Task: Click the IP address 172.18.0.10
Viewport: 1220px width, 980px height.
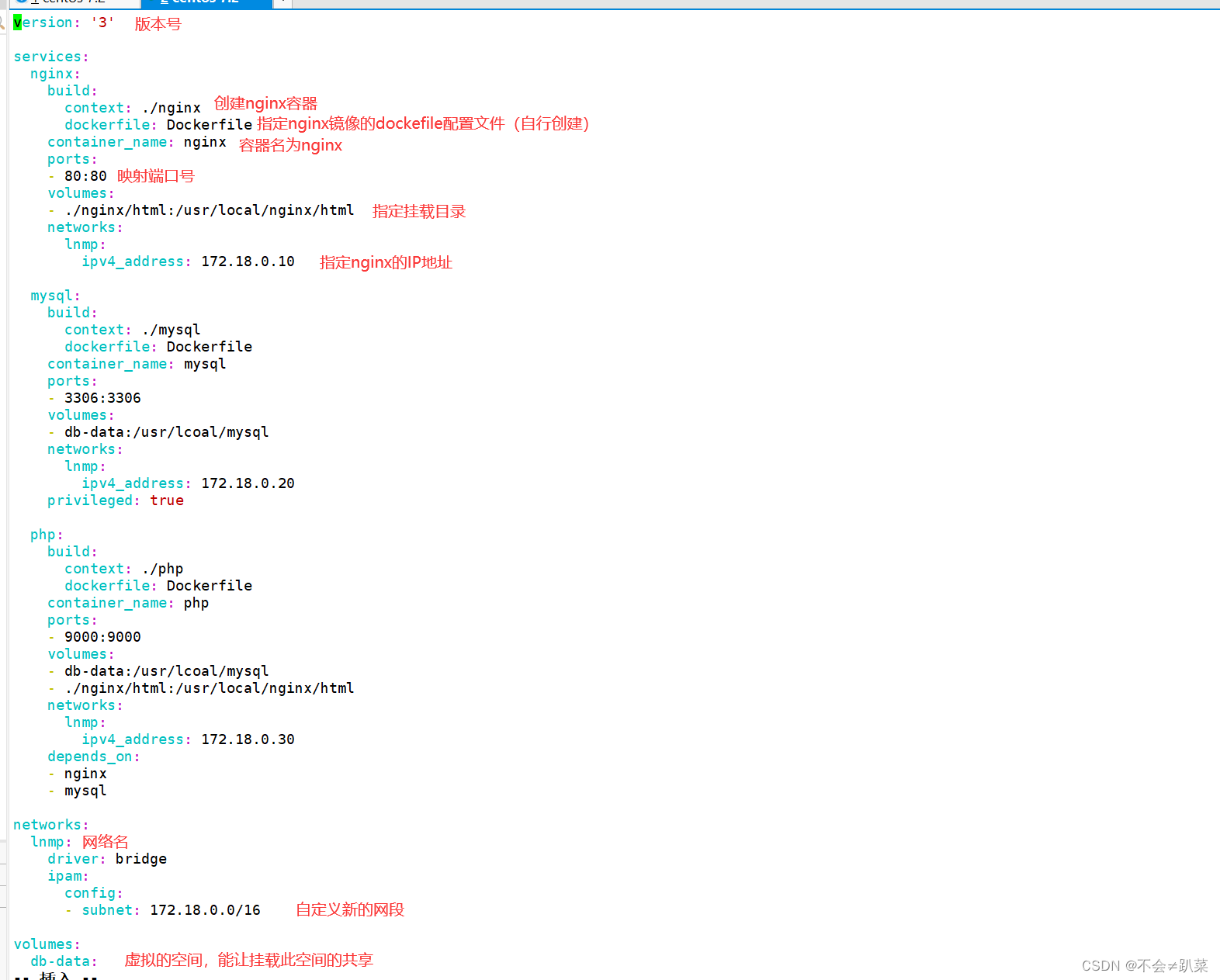Action: [x=248, y=261]
